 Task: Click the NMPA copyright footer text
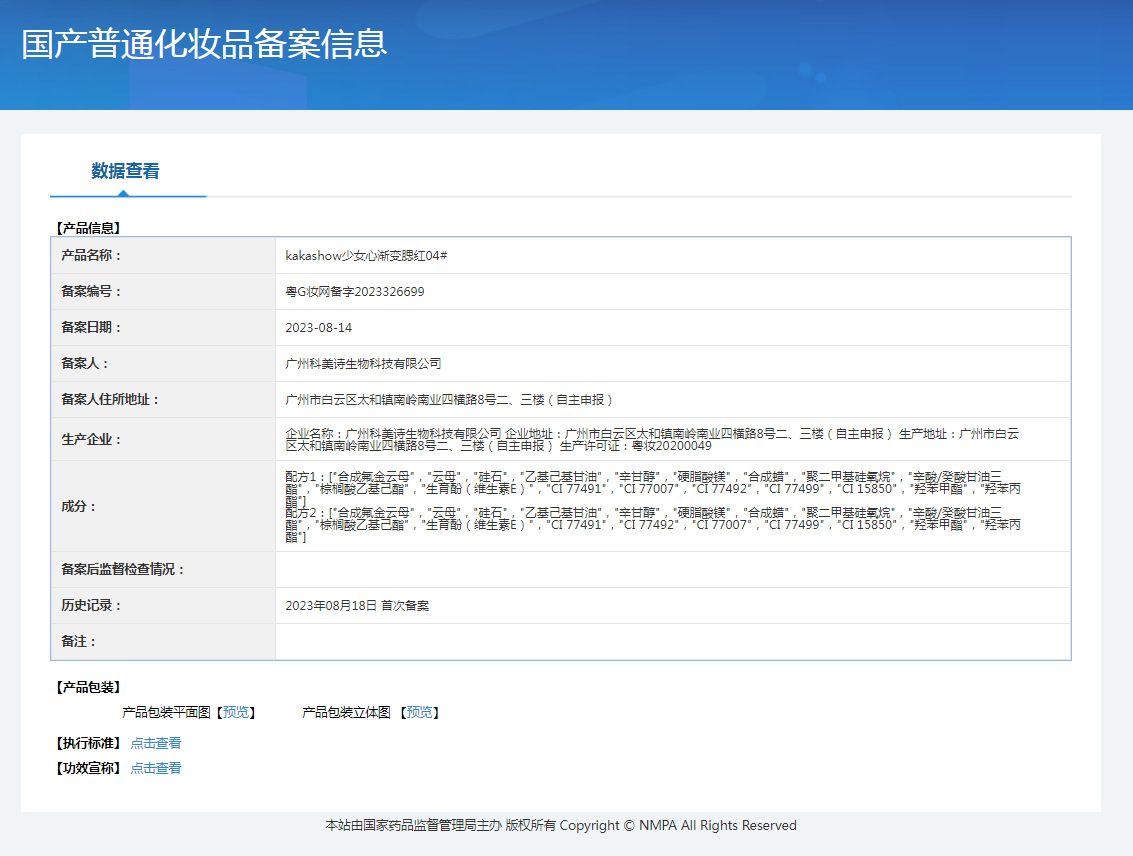point(561,826)
